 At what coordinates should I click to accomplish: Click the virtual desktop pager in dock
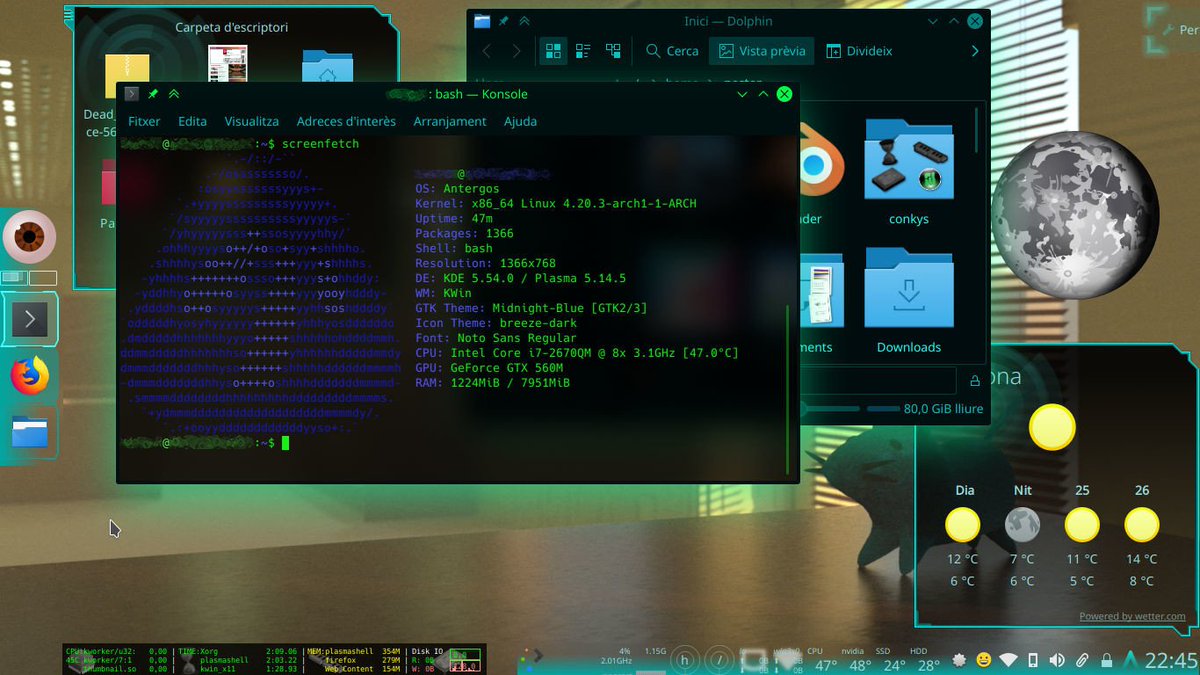point(29,277)
